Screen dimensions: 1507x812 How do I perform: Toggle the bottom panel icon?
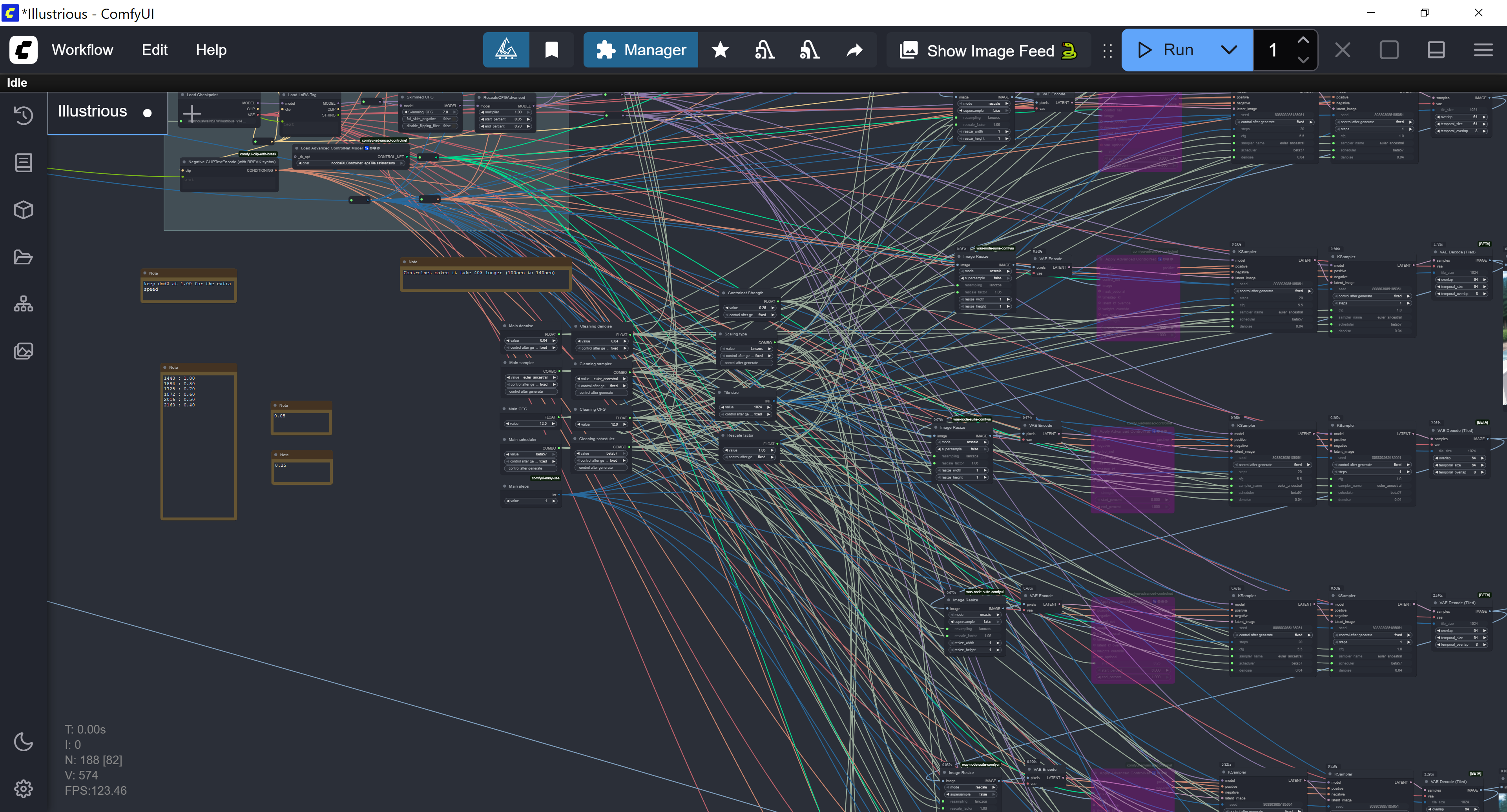[1436, 50]
